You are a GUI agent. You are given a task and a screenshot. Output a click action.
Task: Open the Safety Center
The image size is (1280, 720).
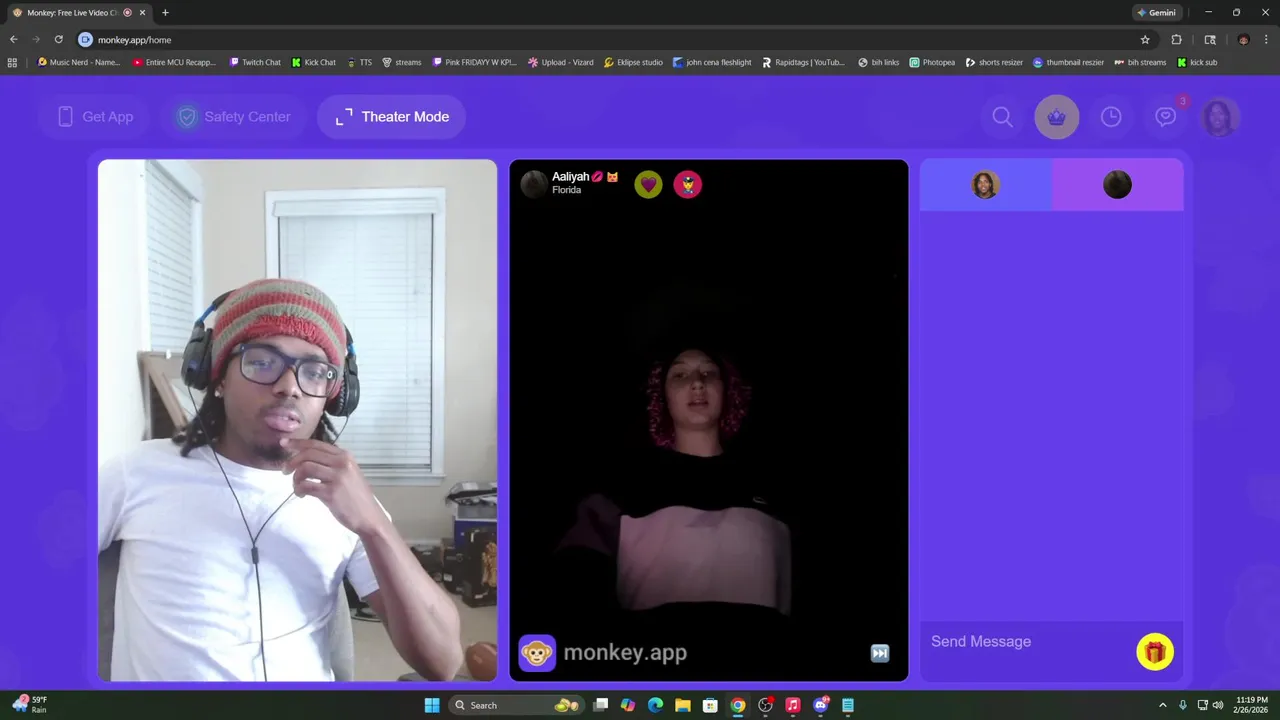235,117
